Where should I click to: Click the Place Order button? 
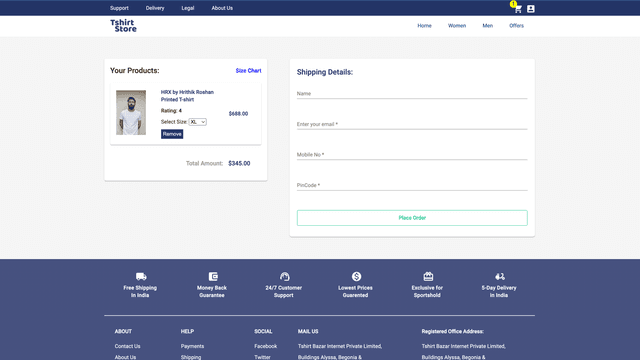tap(412, 218)
